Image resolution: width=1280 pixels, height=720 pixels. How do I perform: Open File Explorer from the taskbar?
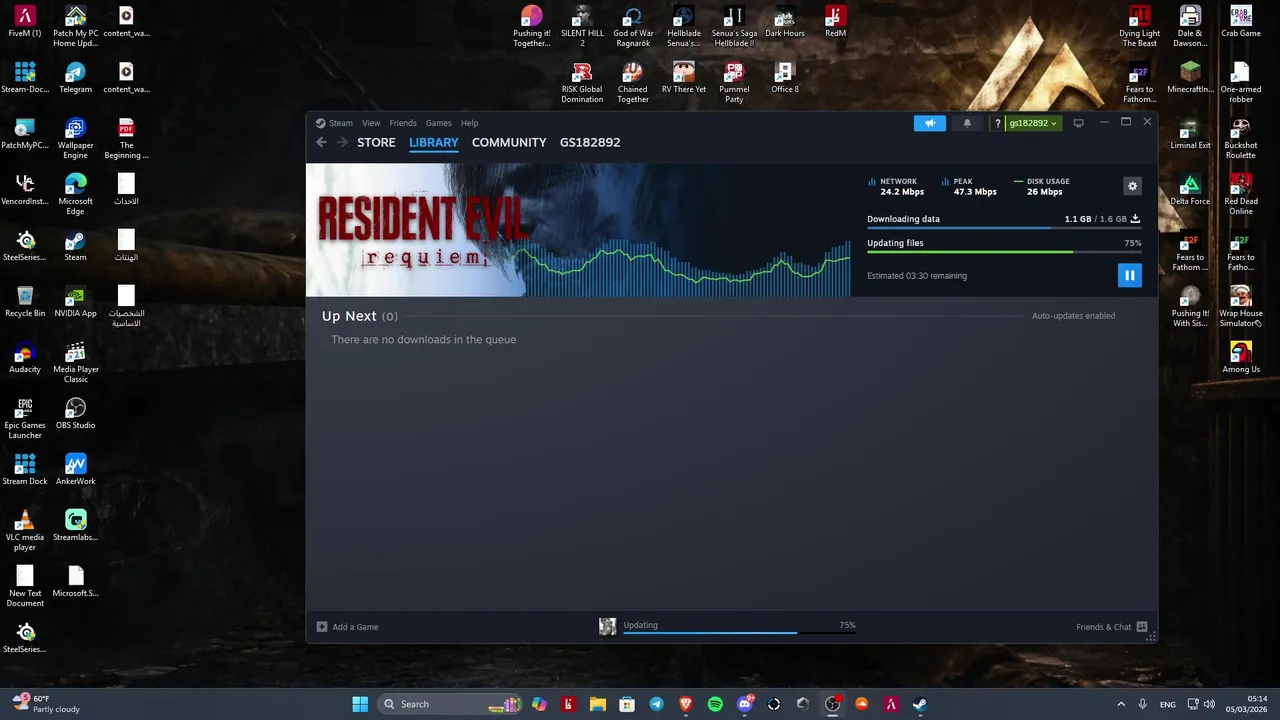tap(597, 704)
